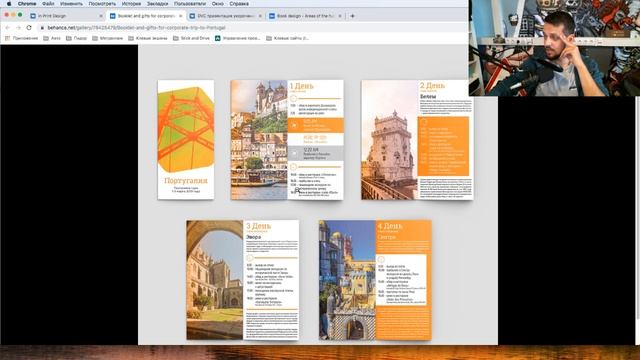This screenshot has width=640, height=360.
Task: Open the Авто bookmark folder
Action: pyautogui.click(x=52, y=38)
